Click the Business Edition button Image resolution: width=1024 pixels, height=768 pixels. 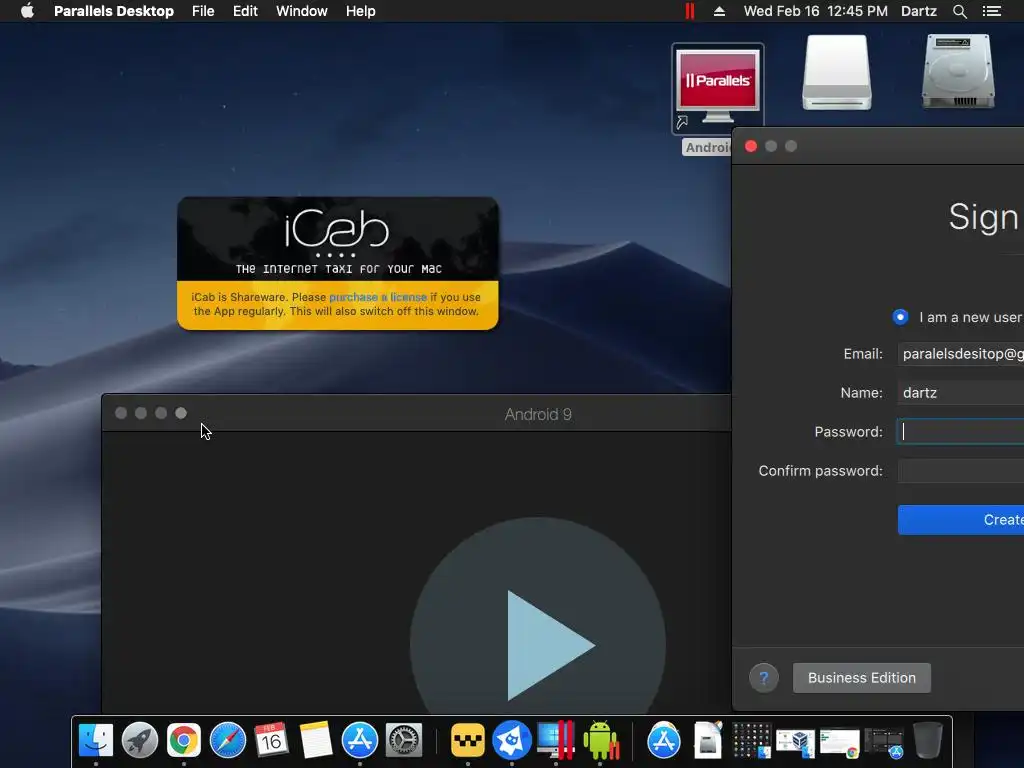(x=861, y=678)
